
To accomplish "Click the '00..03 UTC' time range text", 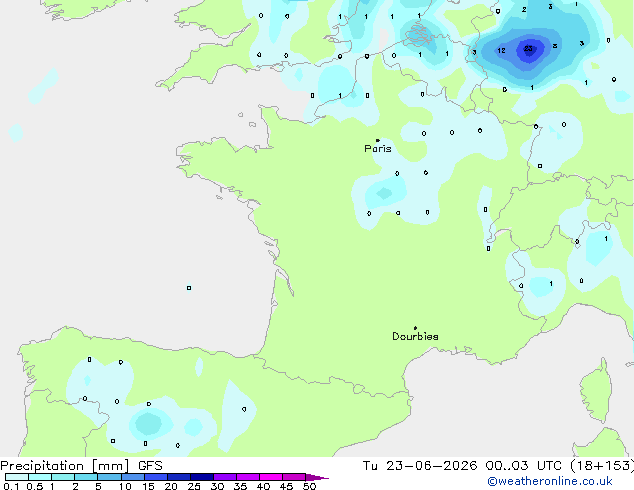I will click(524, 466).
